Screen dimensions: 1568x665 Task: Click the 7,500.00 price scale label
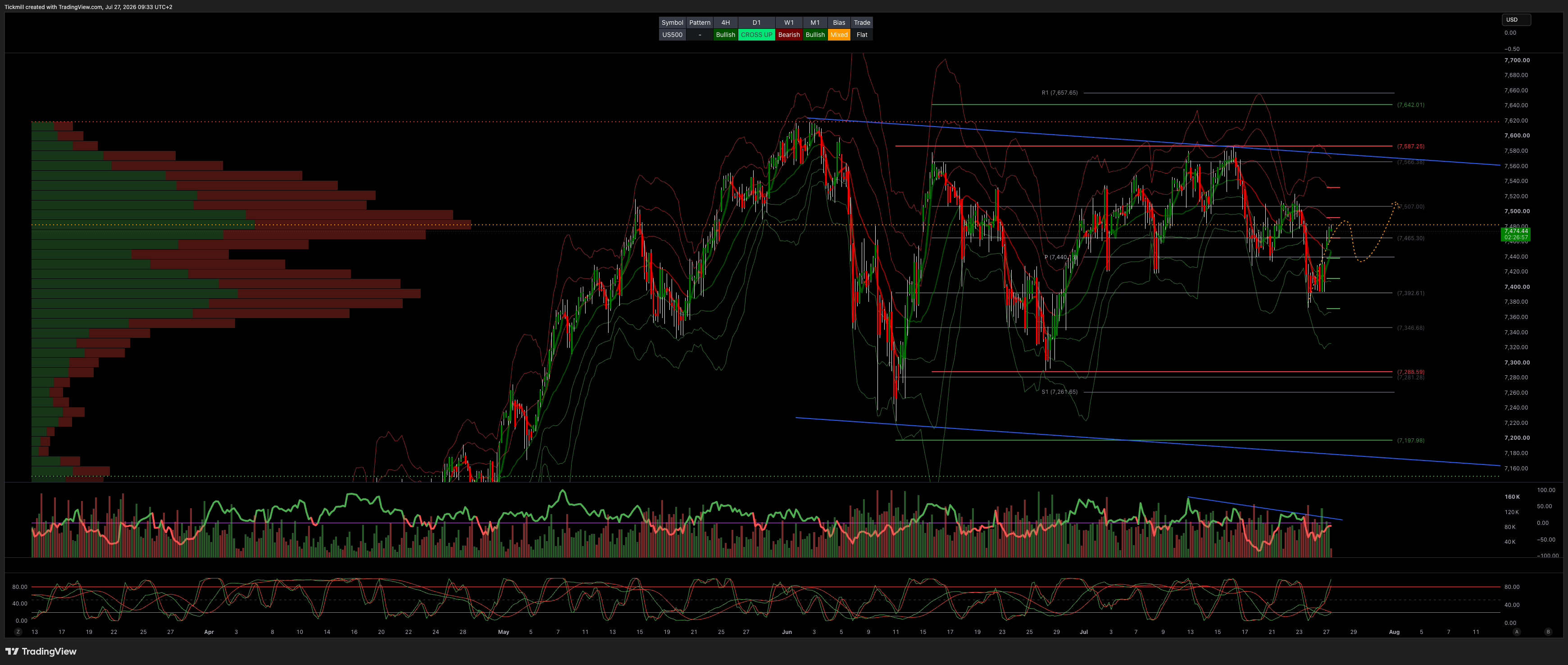point(1516,211)
